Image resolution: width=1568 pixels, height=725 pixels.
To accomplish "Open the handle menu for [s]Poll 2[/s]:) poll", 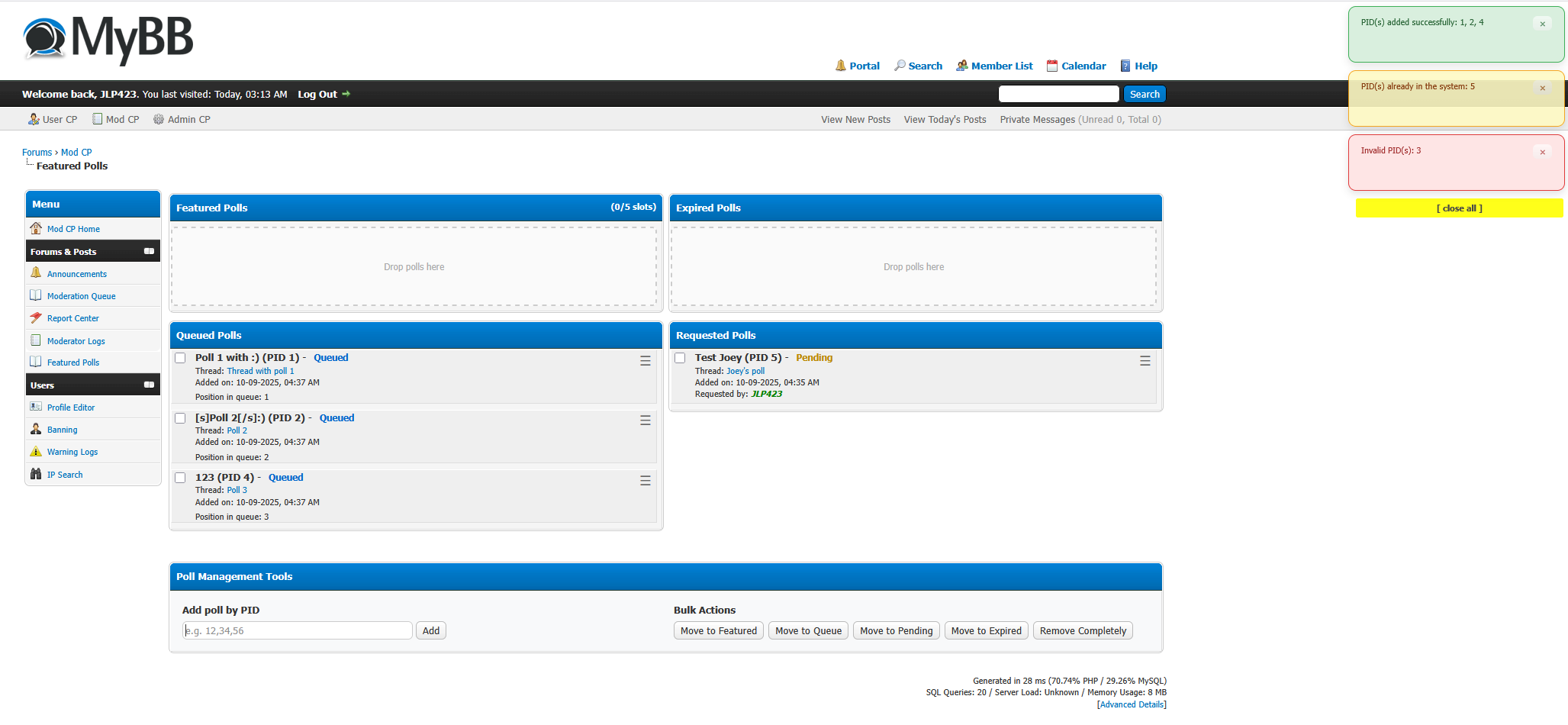I will pos(646,420).
